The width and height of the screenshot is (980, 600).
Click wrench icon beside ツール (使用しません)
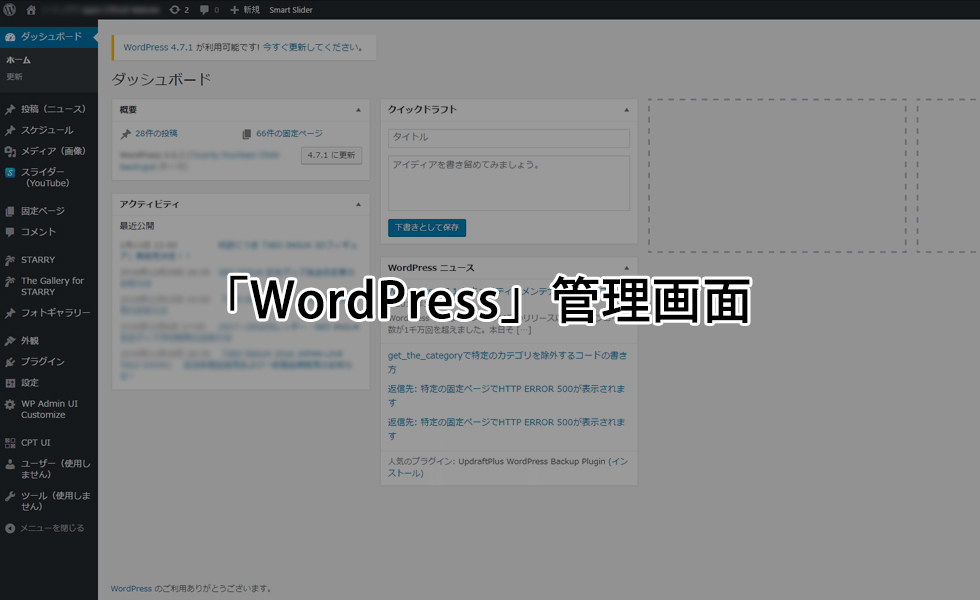pyautogui.click(x=10, y=496)
